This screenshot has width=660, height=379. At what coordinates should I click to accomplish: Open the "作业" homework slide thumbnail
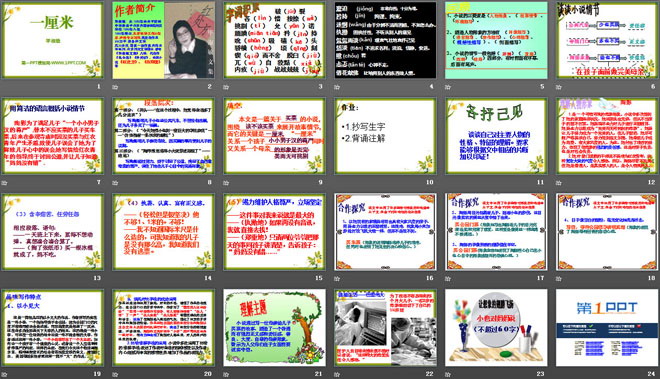385,136
